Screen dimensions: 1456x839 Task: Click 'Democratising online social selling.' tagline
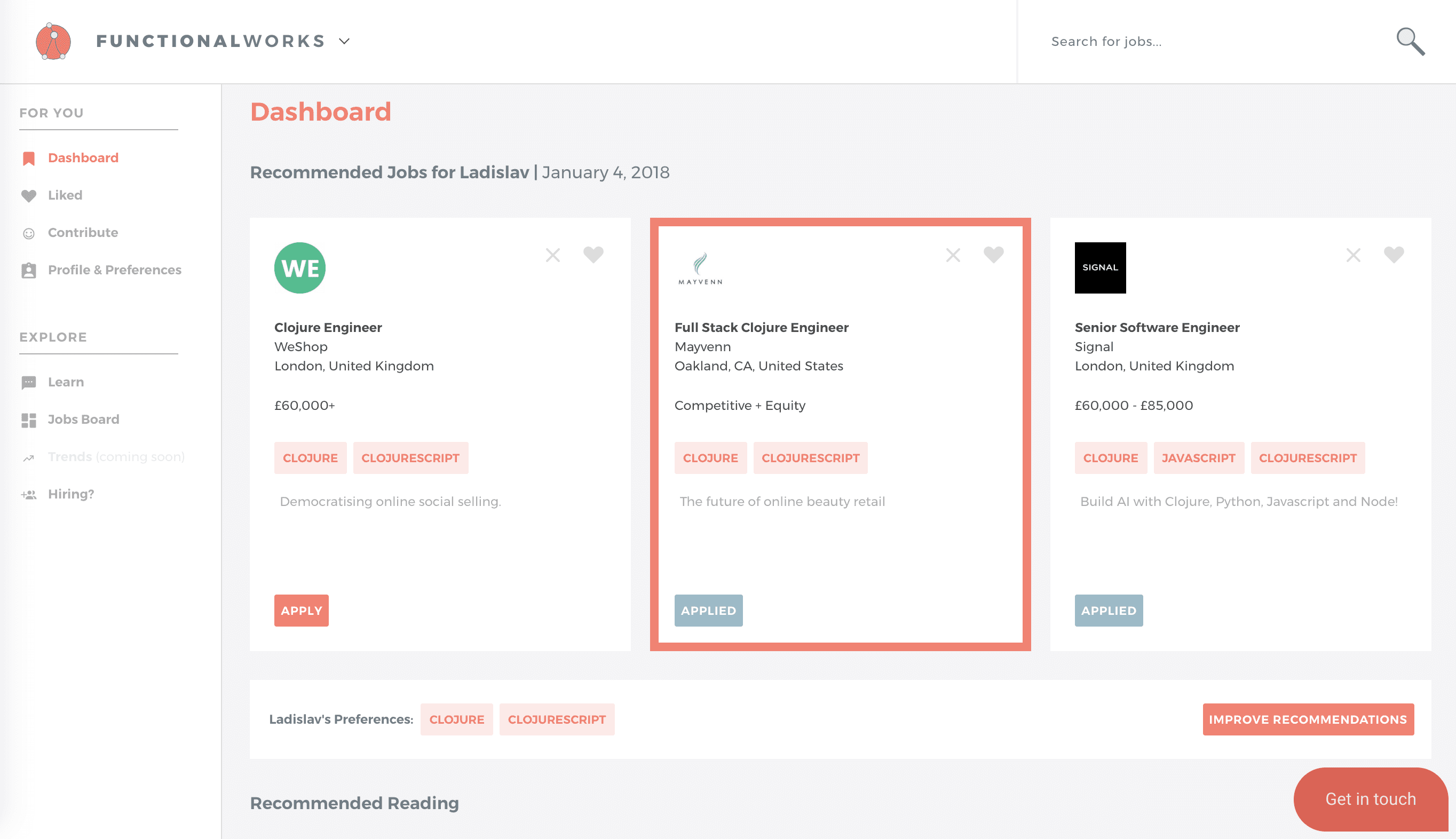[x=390, y=502]
